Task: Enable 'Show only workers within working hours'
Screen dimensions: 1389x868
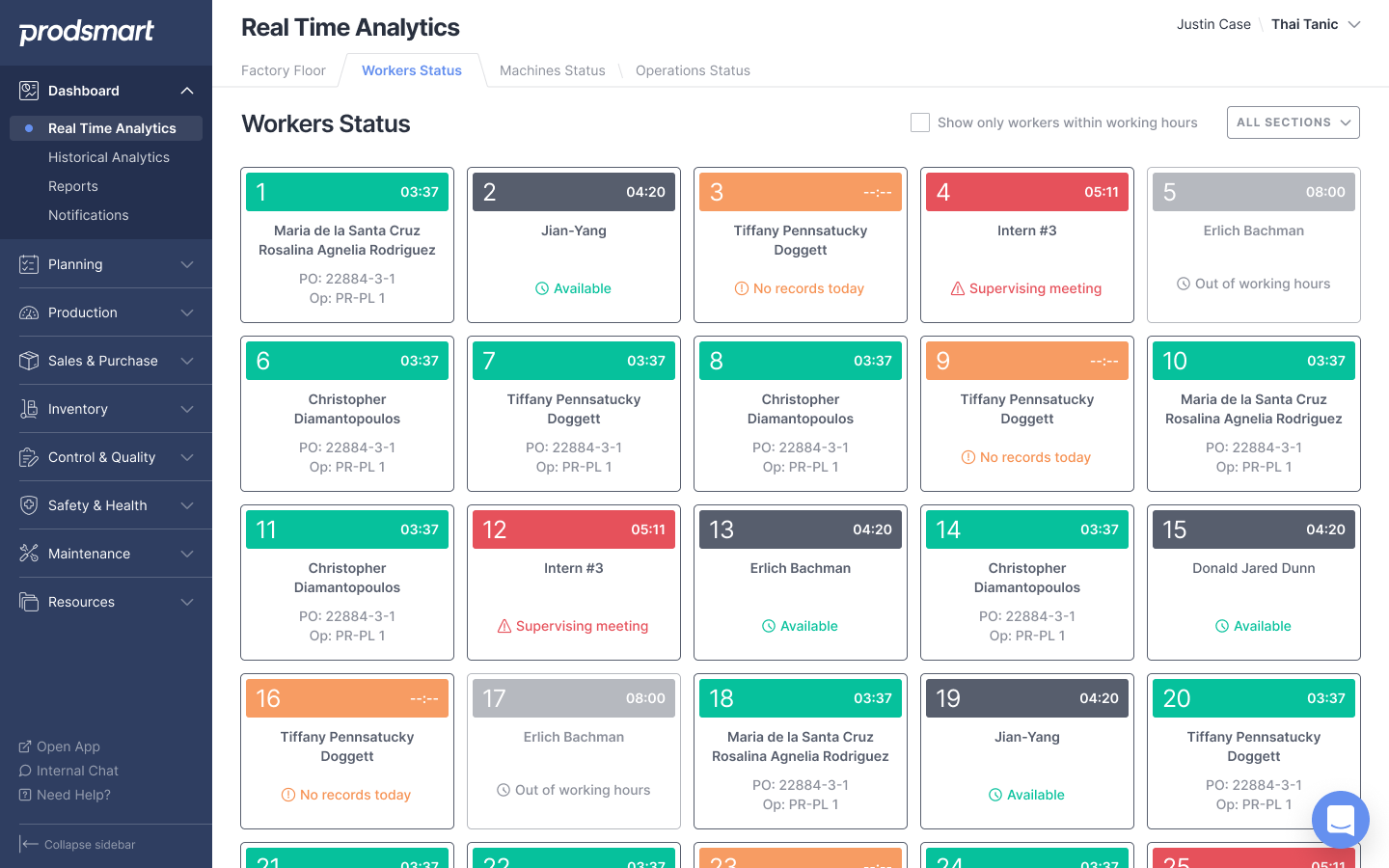Action: pyautogui.click(x=919, y=122)
